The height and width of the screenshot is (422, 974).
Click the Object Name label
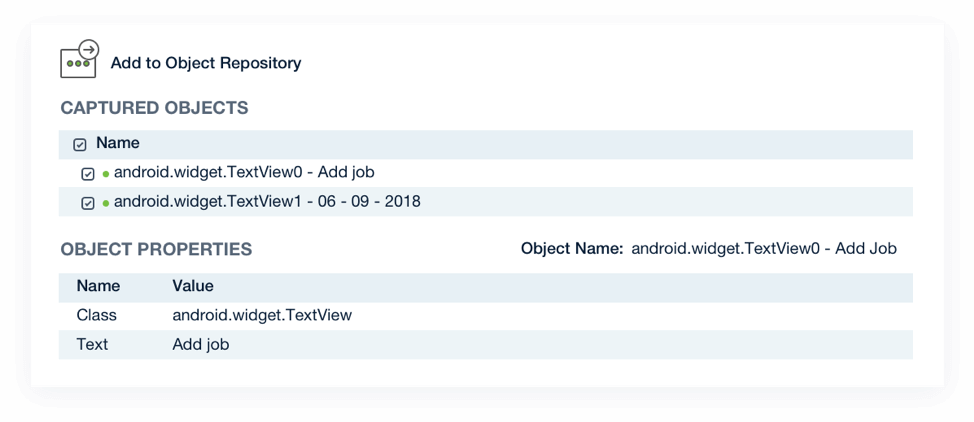[572, 249]
